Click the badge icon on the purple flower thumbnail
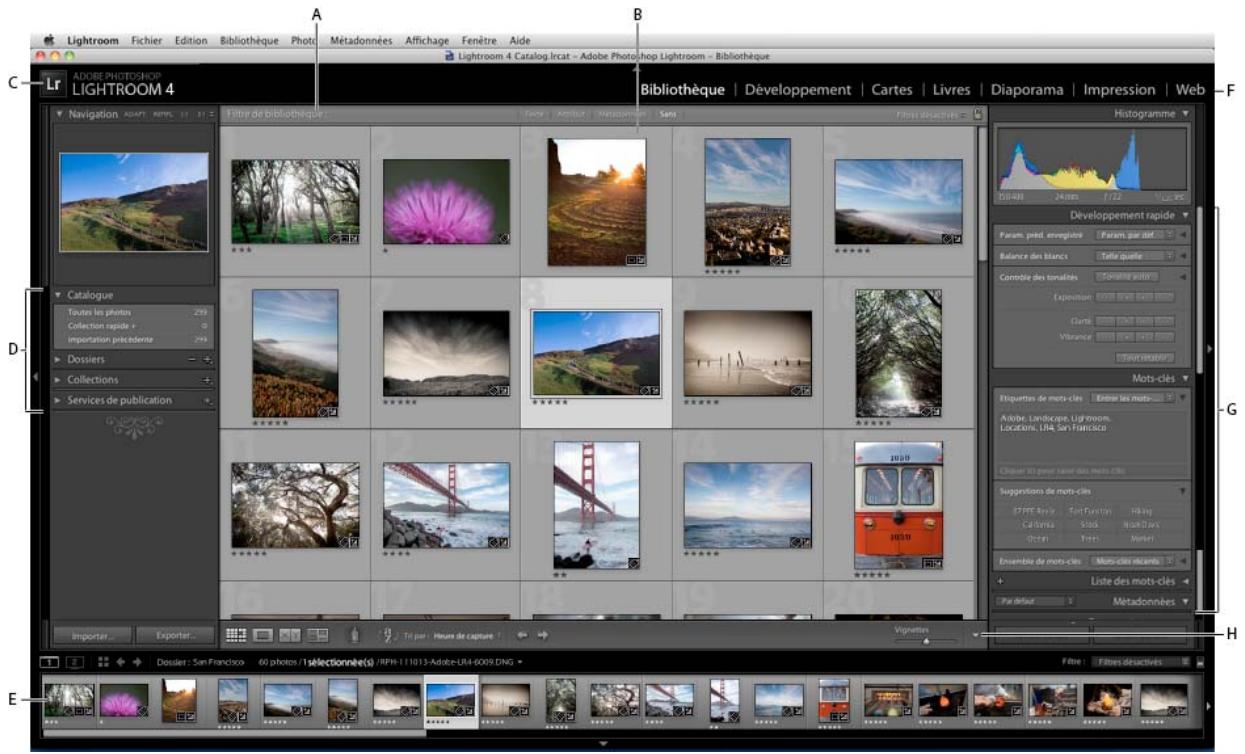The image size is (1245, 754). coord(504,239)
